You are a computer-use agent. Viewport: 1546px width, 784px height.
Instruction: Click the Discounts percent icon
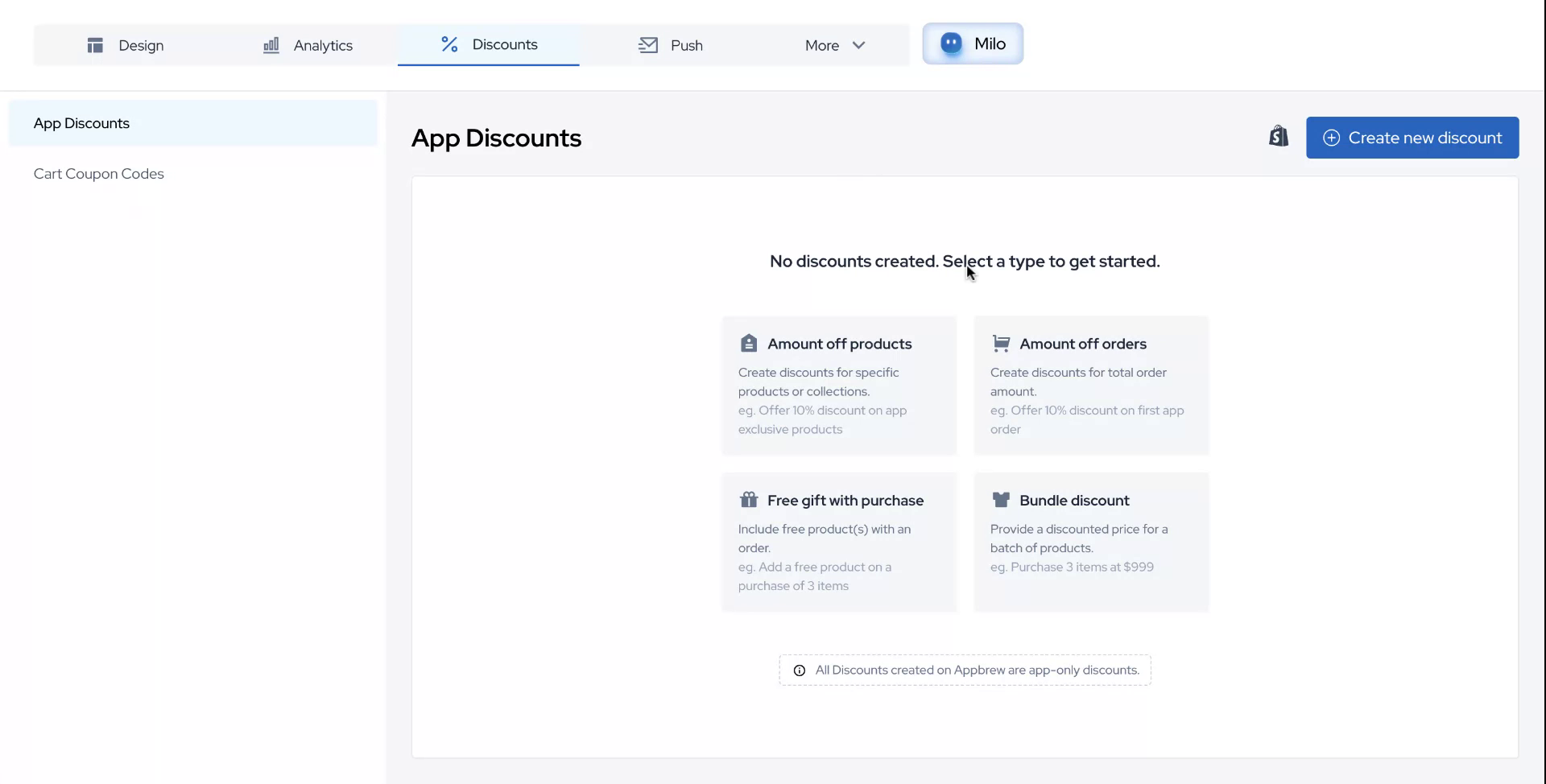point(448,44)
